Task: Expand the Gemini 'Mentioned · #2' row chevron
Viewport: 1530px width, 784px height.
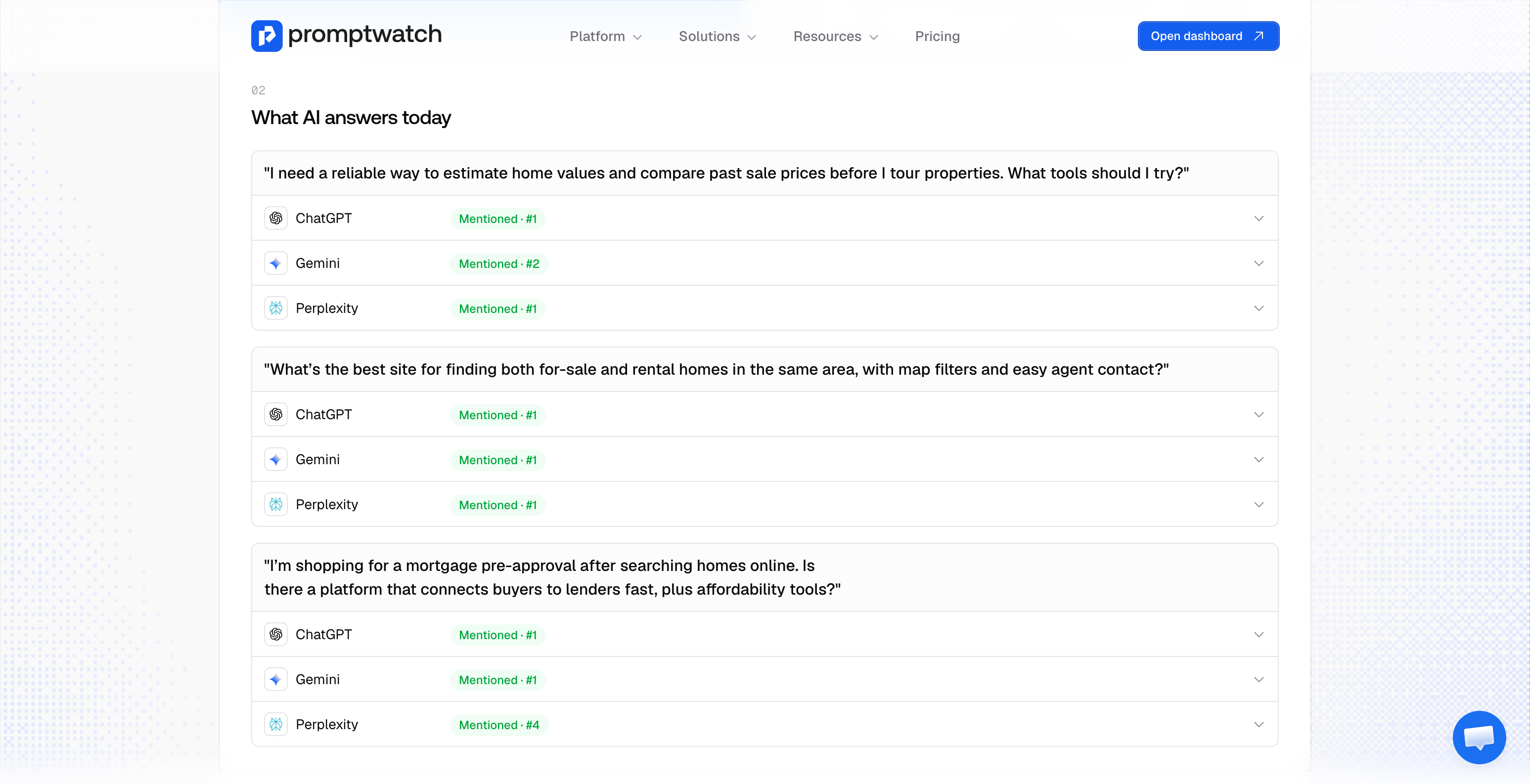Action: click(1259, 263)
